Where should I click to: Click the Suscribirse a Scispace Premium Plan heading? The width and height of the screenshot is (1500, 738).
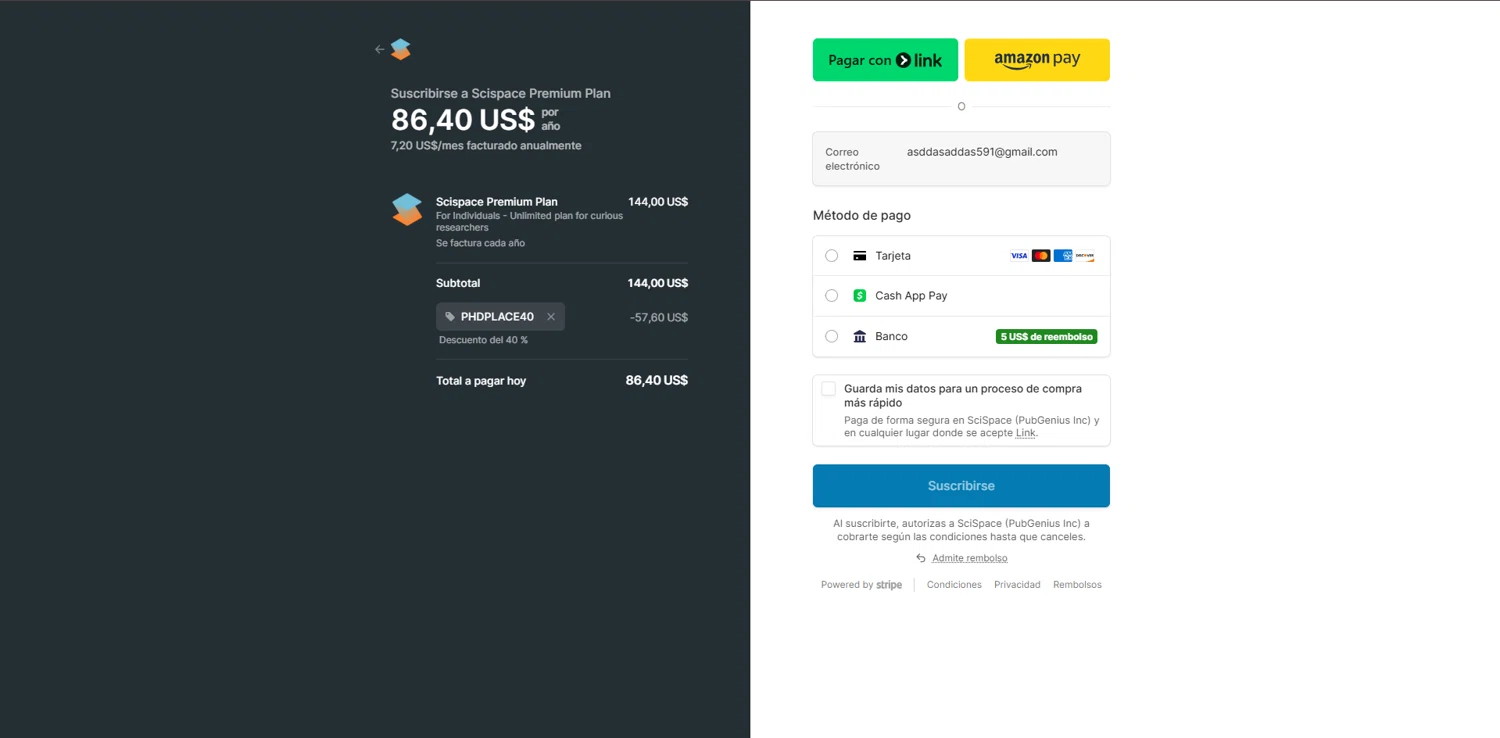[501, 93]
